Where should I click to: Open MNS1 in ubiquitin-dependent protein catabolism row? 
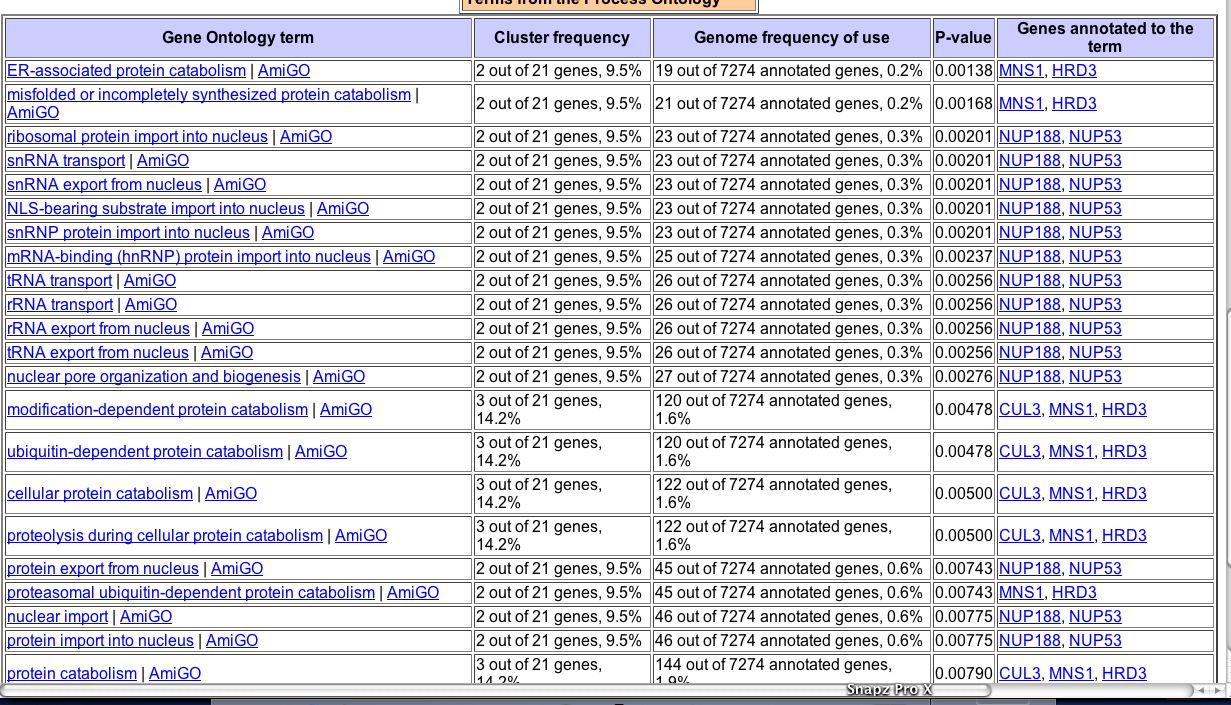(x=1071, y=452)
